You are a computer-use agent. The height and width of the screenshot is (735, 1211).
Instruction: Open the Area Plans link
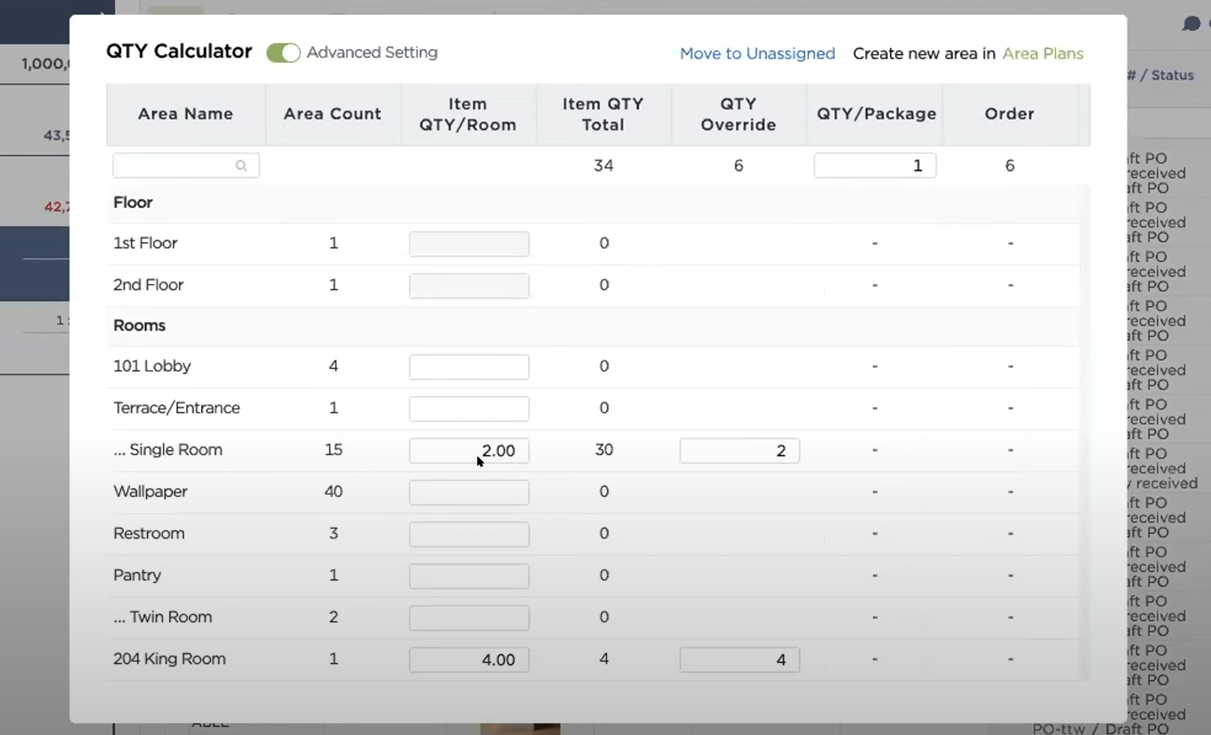[x=1043, y=54]
